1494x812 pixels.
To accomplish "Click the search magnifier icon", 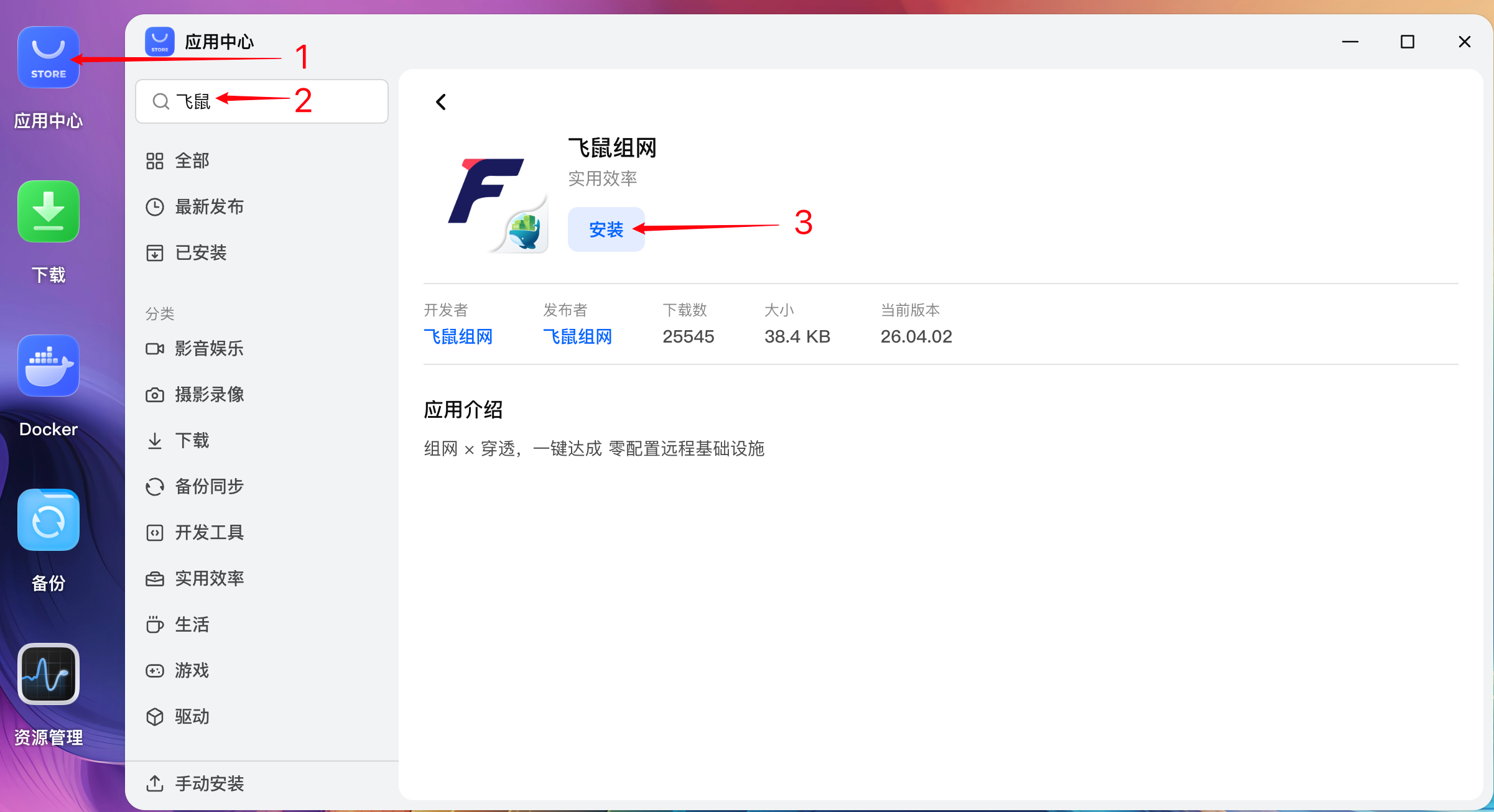I will pos(161,101).
